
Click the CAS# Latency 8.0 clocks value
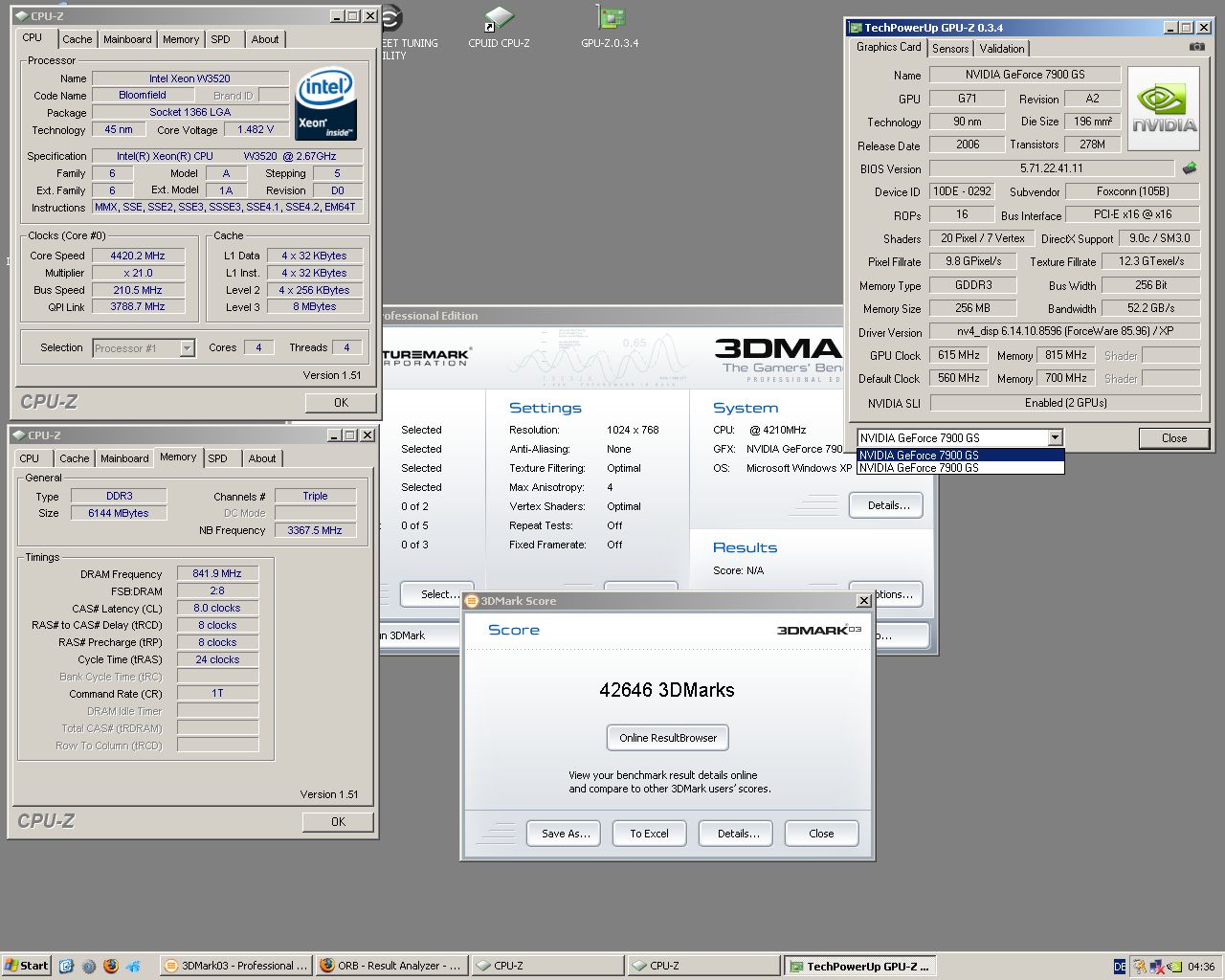coord(217,609)
